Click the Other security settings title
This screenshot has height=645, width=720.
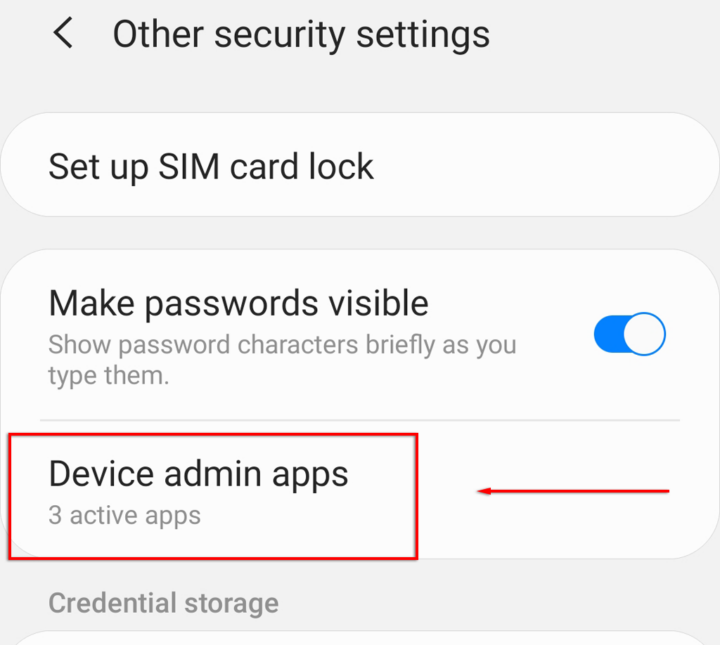(301, 35)
